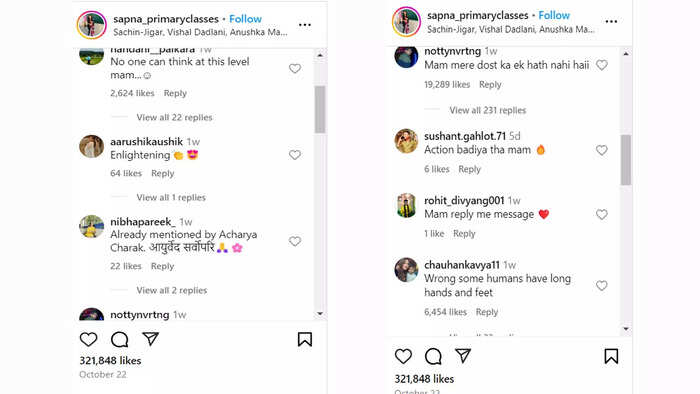Expand View all 231 replies

pyautogui.click(x=488, y=110)
